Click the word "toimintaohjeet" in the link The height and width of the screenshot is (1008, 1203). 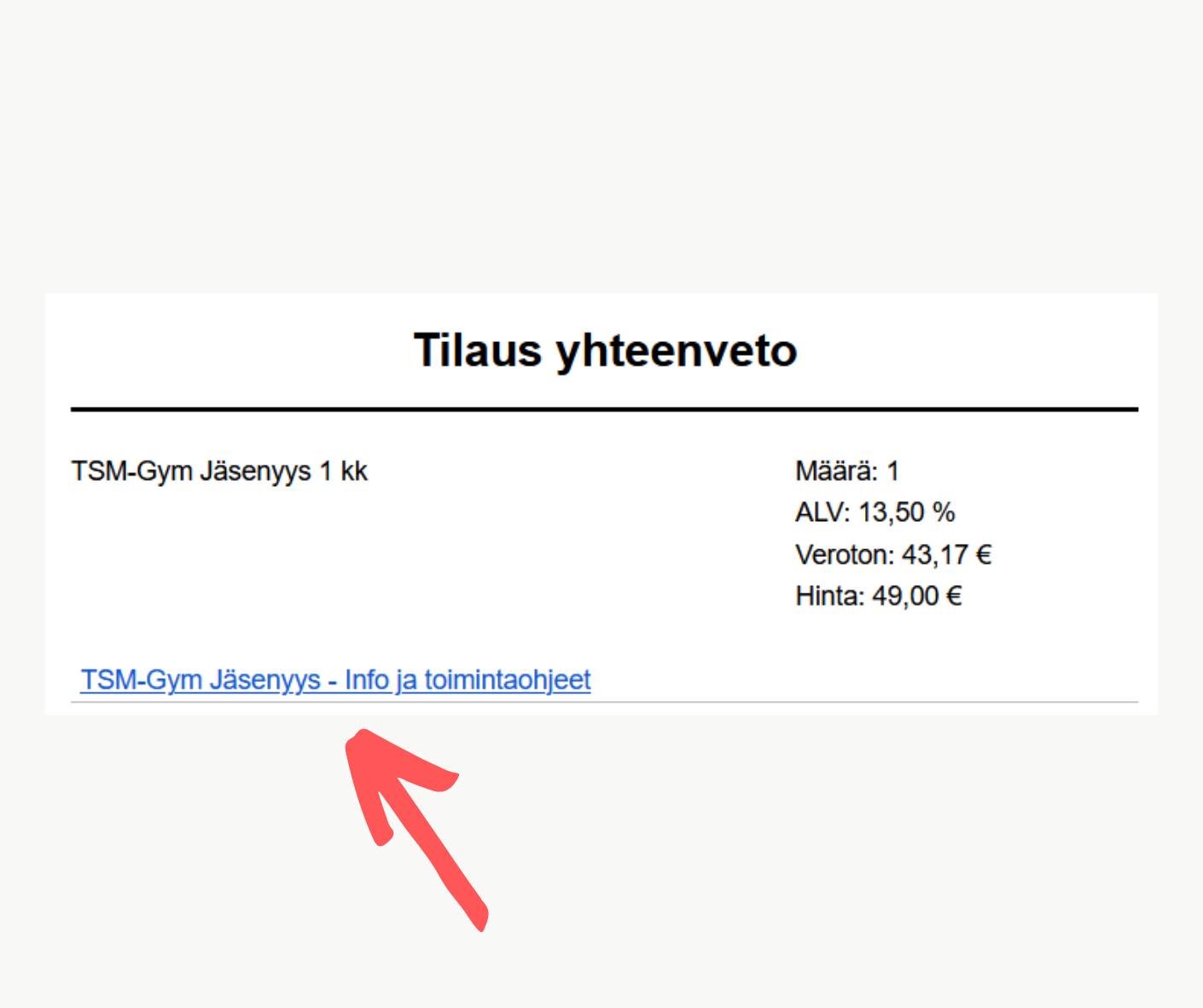pos(508,680)
